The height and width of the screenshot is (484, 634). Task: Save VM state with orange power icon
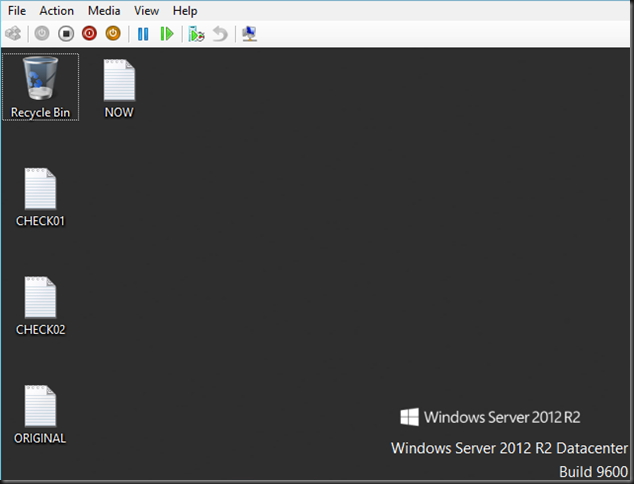point(113,34)
